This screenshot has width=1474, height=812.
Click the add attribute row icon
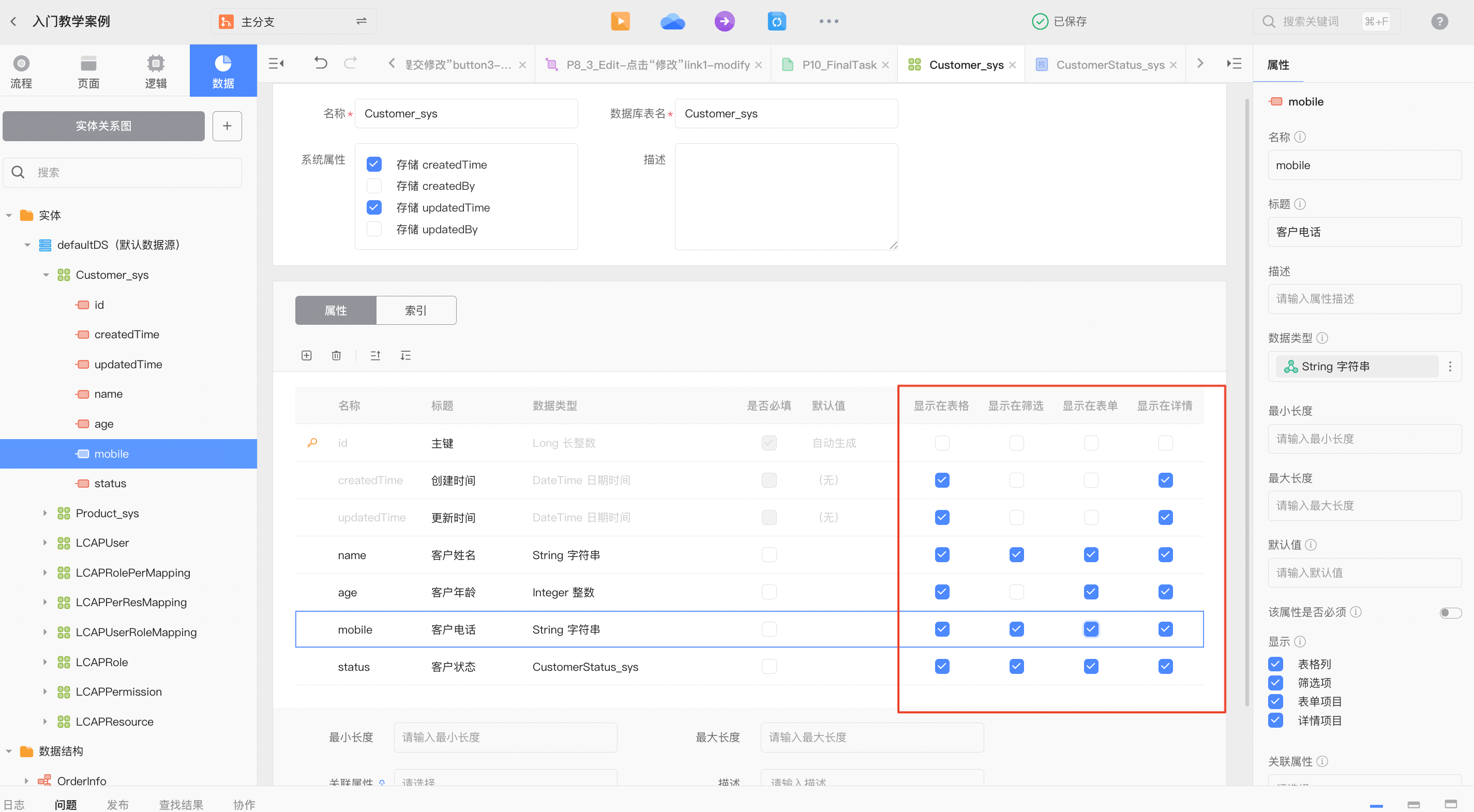pyautogui.click(x=307, y=355)
